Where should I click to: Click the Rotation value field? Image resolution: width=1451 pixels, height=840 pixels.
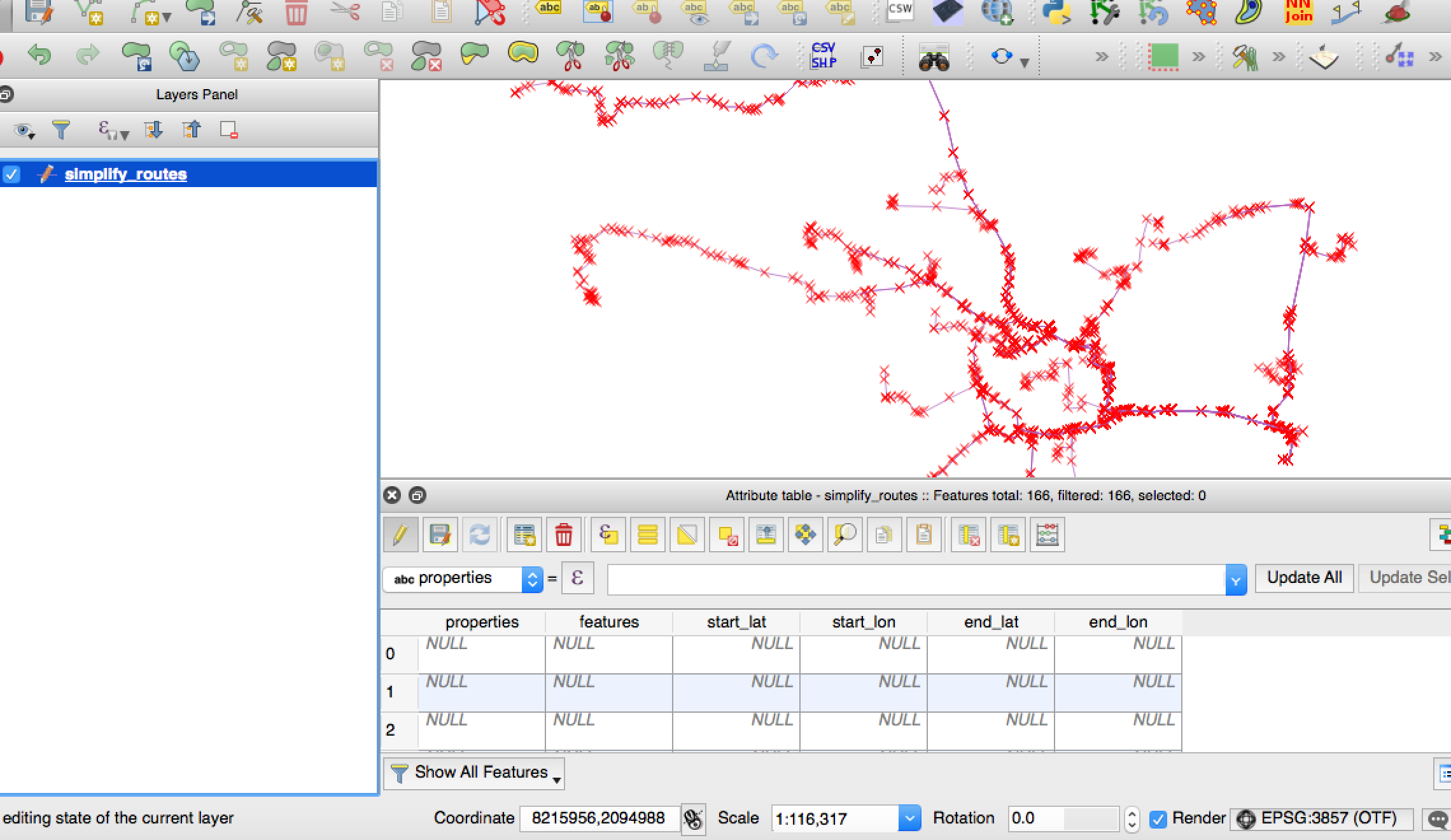[1063, 818]
